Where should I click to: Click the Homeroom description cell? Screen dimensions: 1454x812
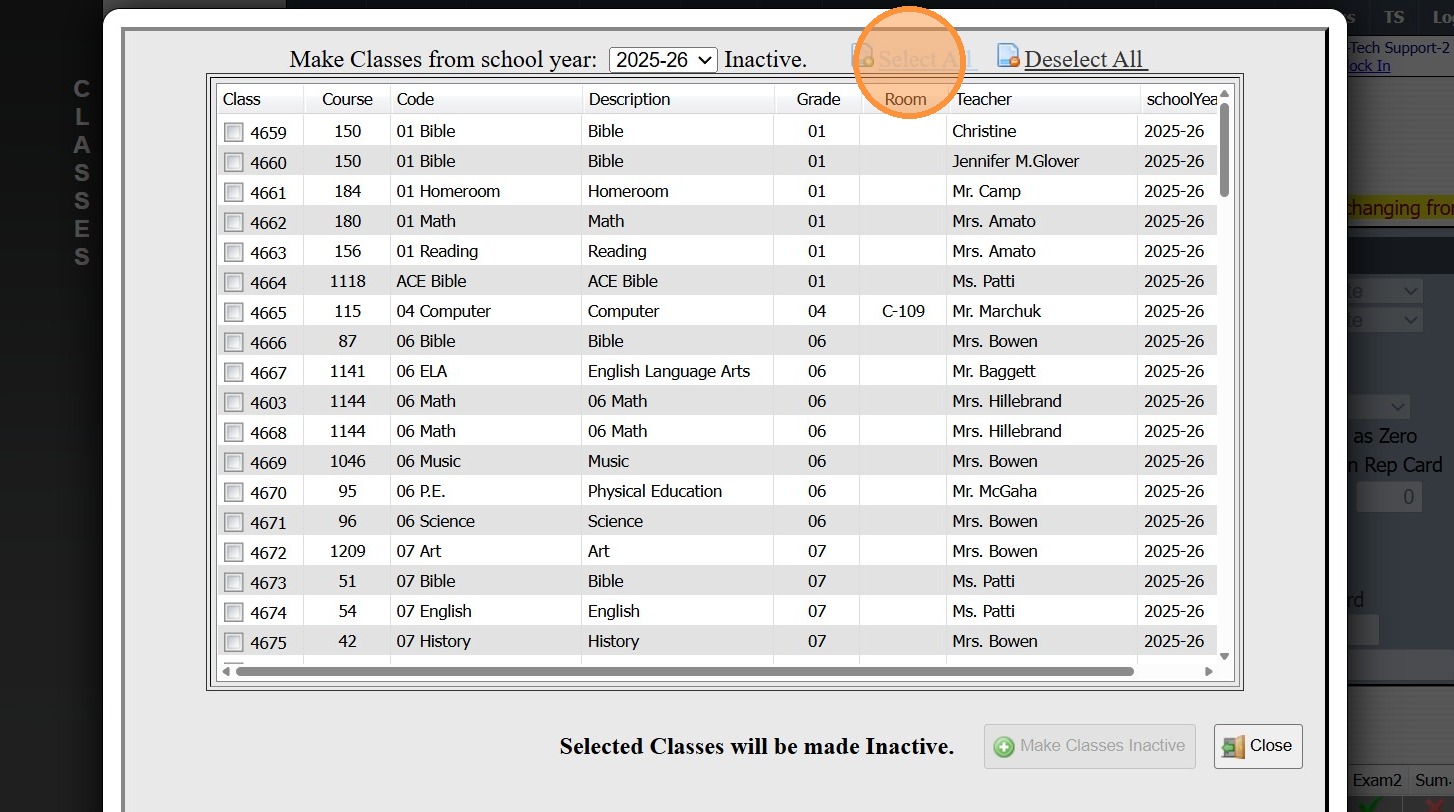[x=628, y=191]
